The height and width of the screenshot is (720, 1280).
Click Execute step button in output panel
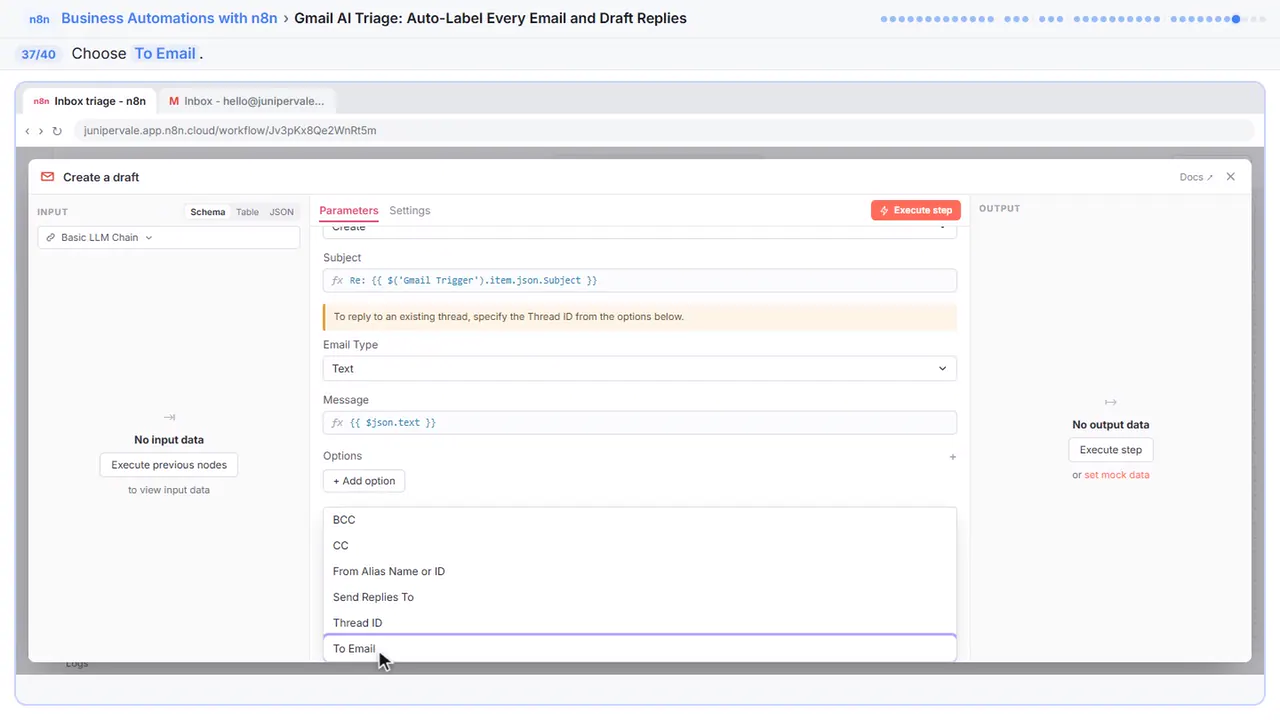[x=1110, y=450]
